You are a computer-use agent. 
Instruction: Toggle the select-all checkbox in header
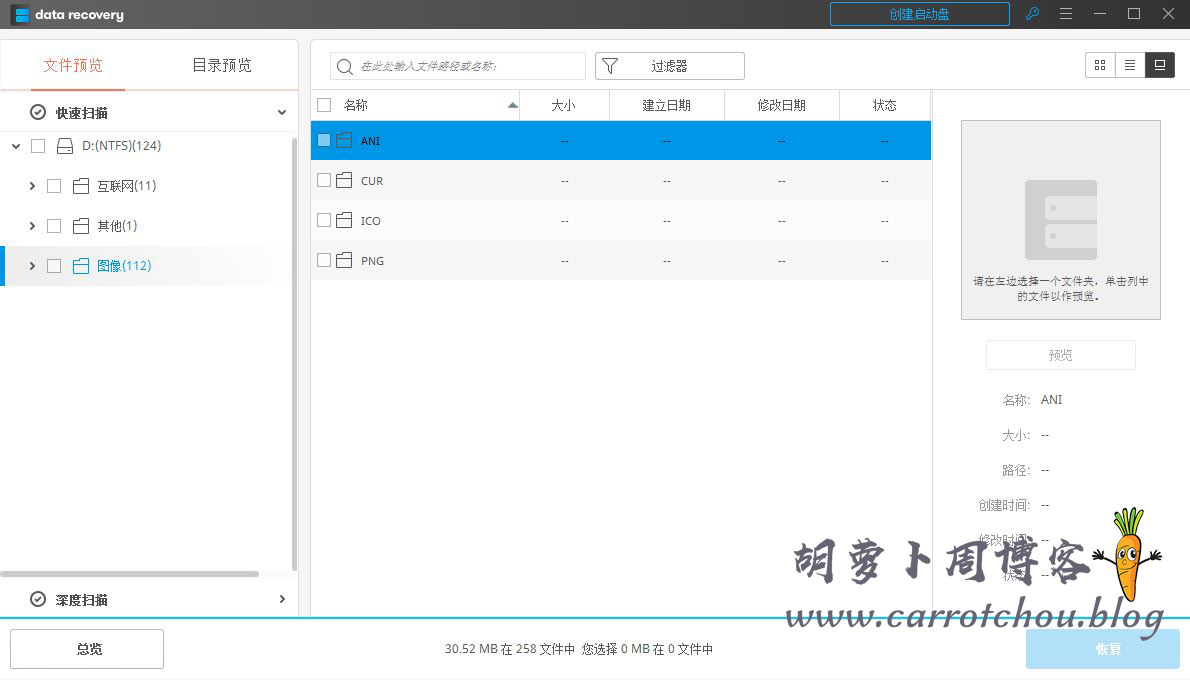[x=324, y=105]
